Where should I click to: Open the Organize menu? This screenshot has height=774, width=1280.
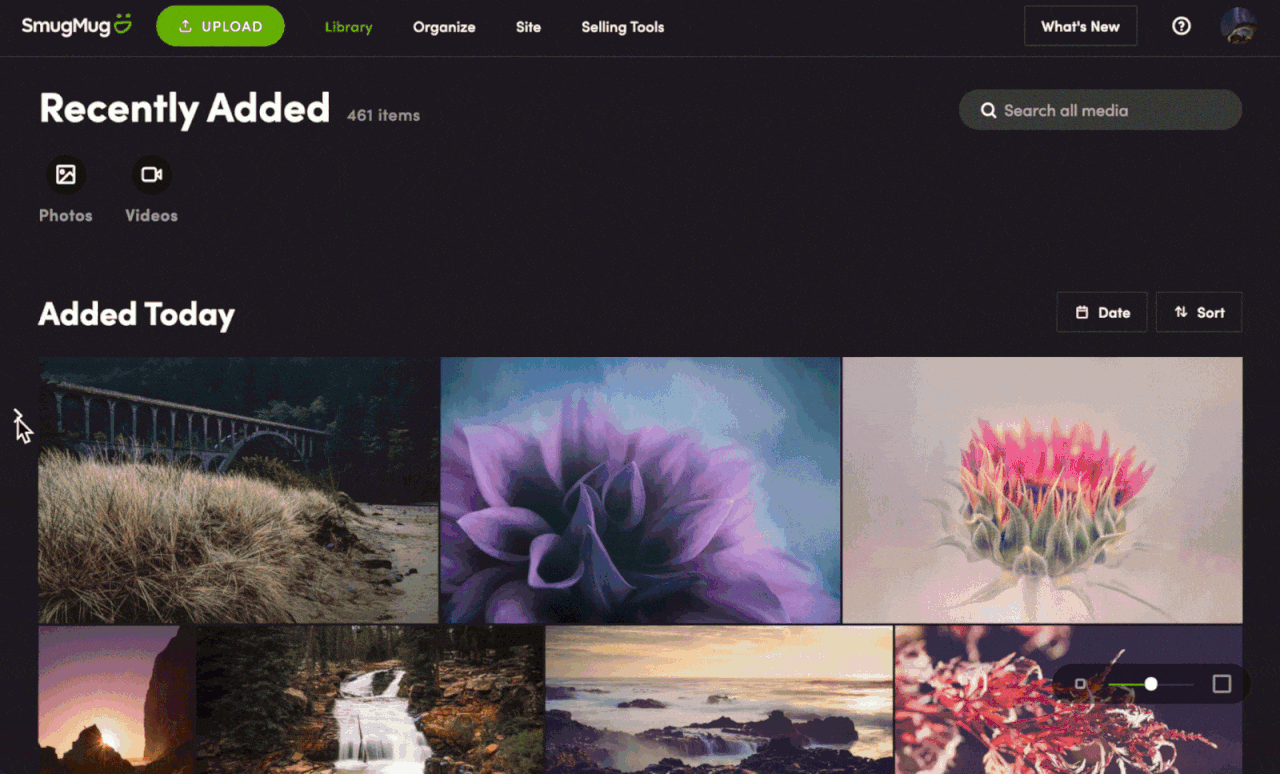tap(444, 27)
